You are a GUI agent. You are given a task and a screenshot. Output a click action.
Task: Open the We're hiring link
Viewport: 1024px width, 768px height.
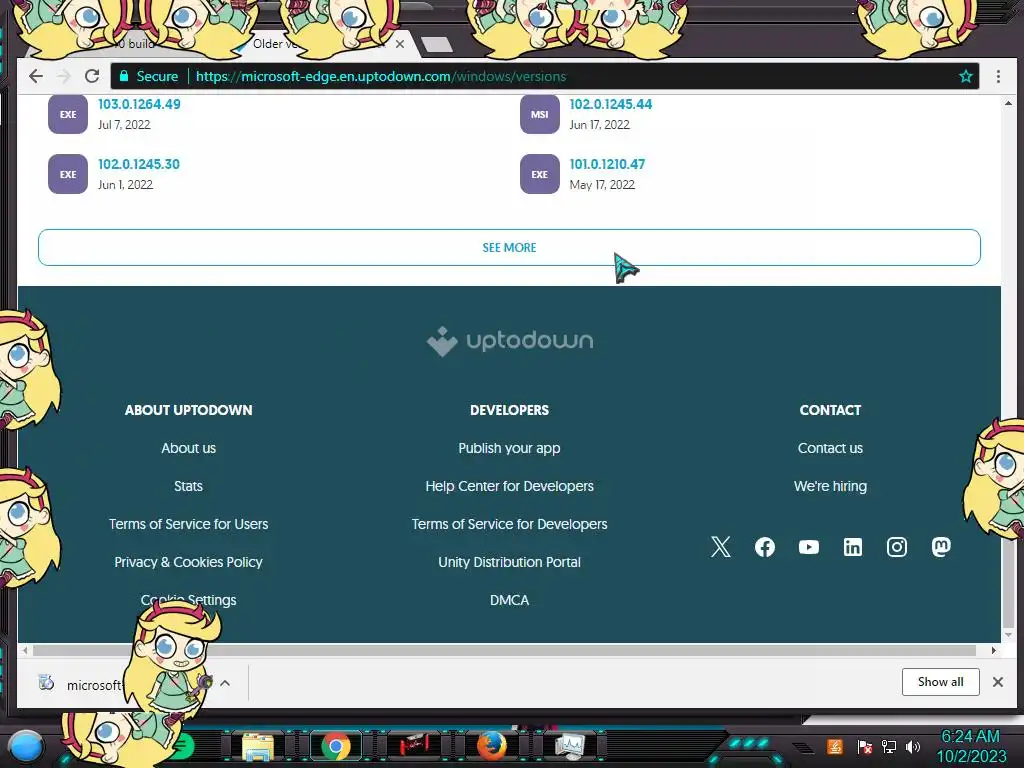tap(830, 486)
